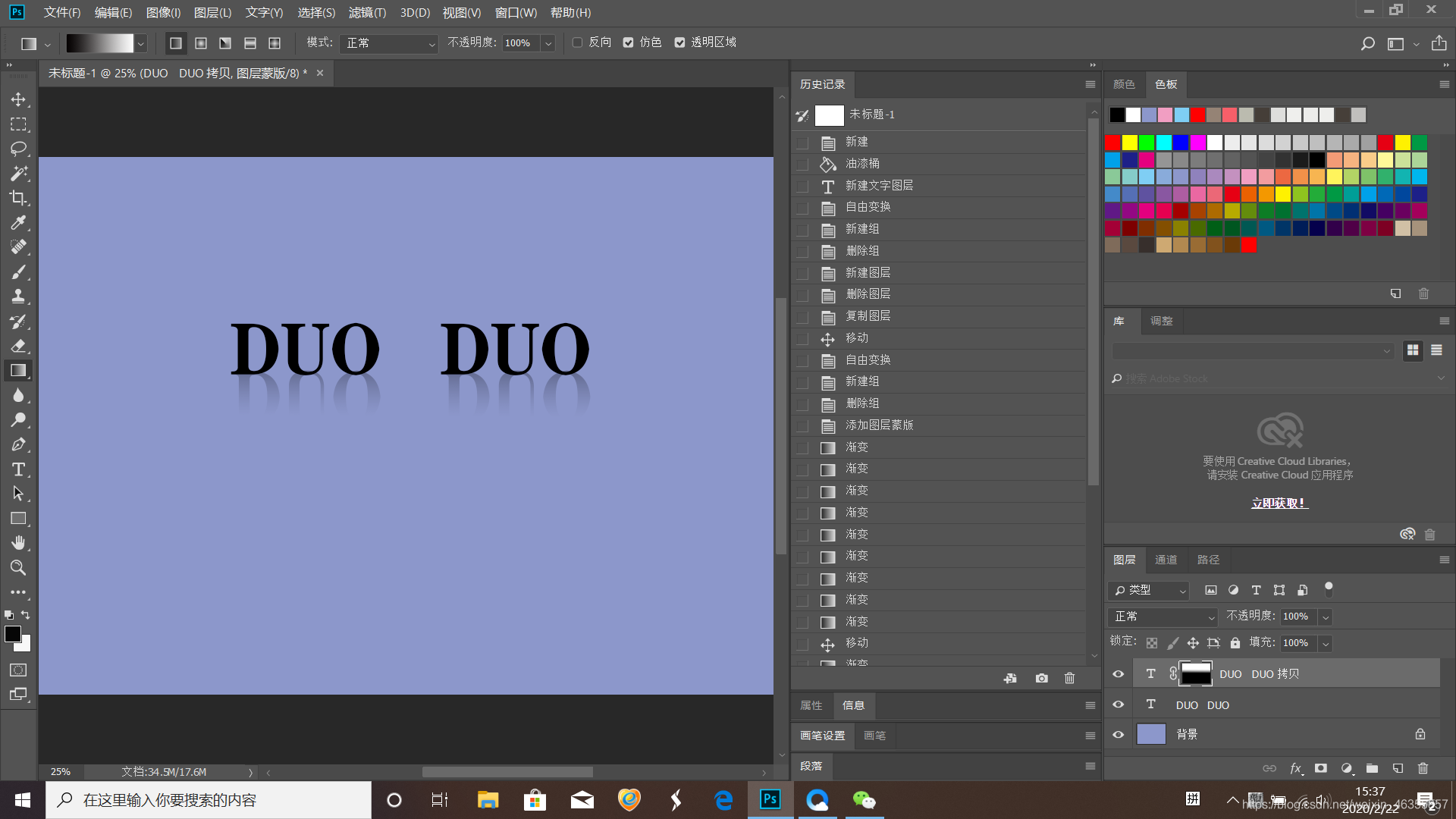Switch to the 通道 tab
The width and height of the screenshot is (1456, 819).
click(1166, 560)
